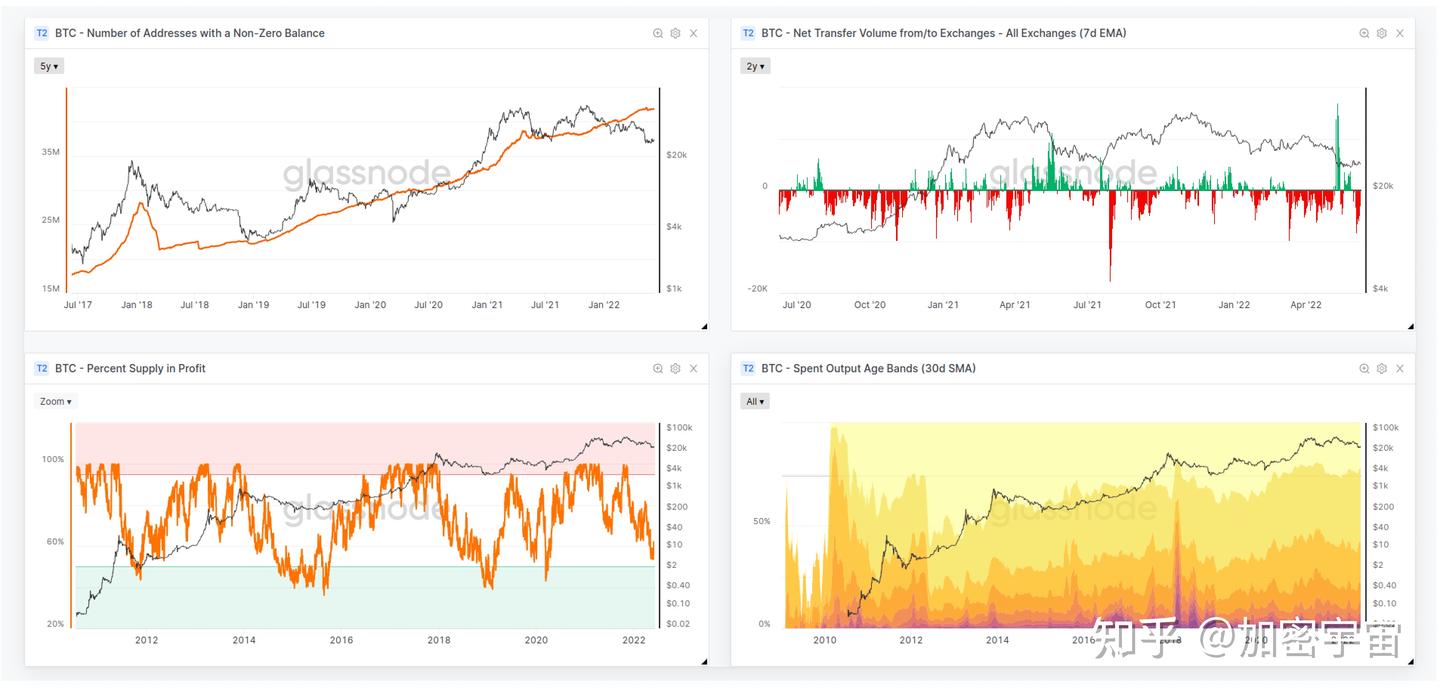Open the Net Transfer Volume from/to Exchanges title
The image size is (1440, 697).
(943, 33)
